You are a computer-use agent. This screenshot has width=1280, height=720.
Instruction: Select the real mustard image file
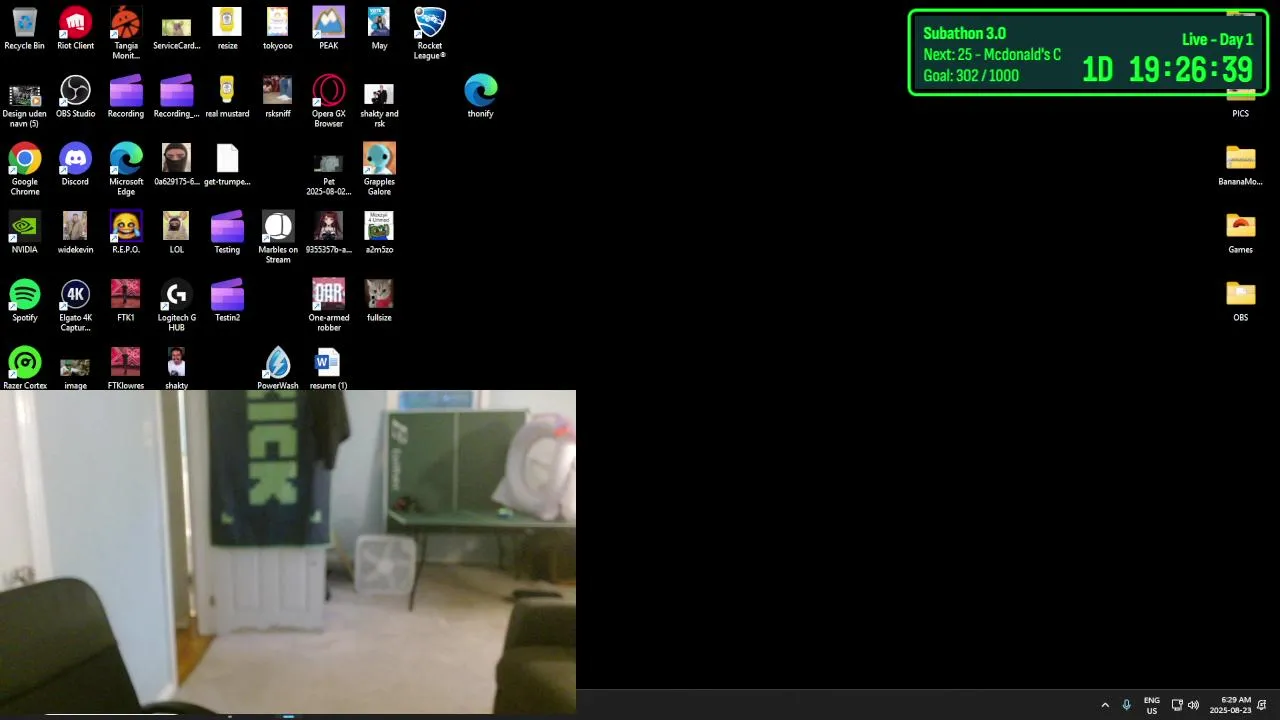[227, 97]
